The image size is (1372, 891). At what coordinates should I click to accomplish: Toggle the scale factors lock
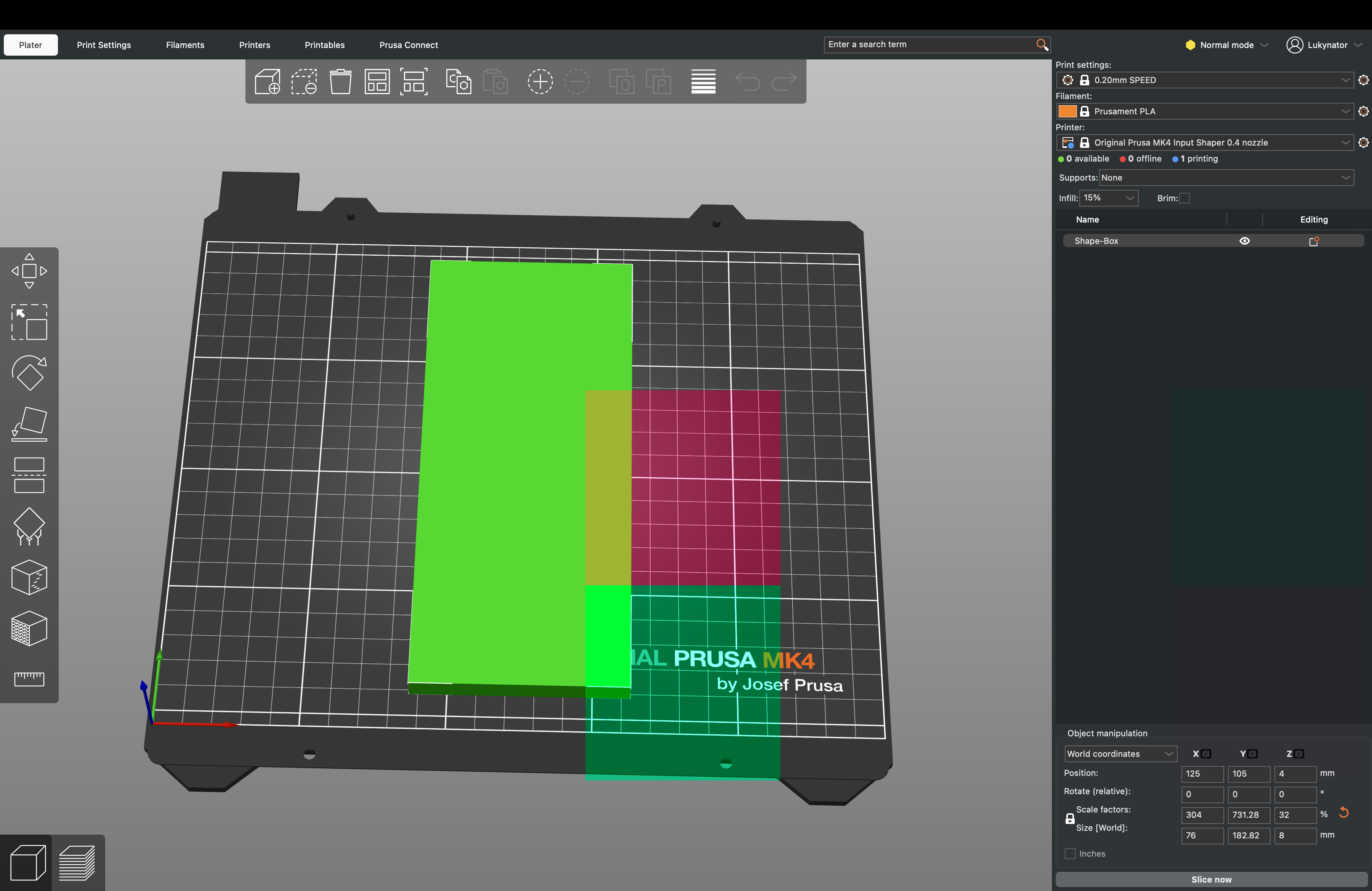click(1070, 818)
